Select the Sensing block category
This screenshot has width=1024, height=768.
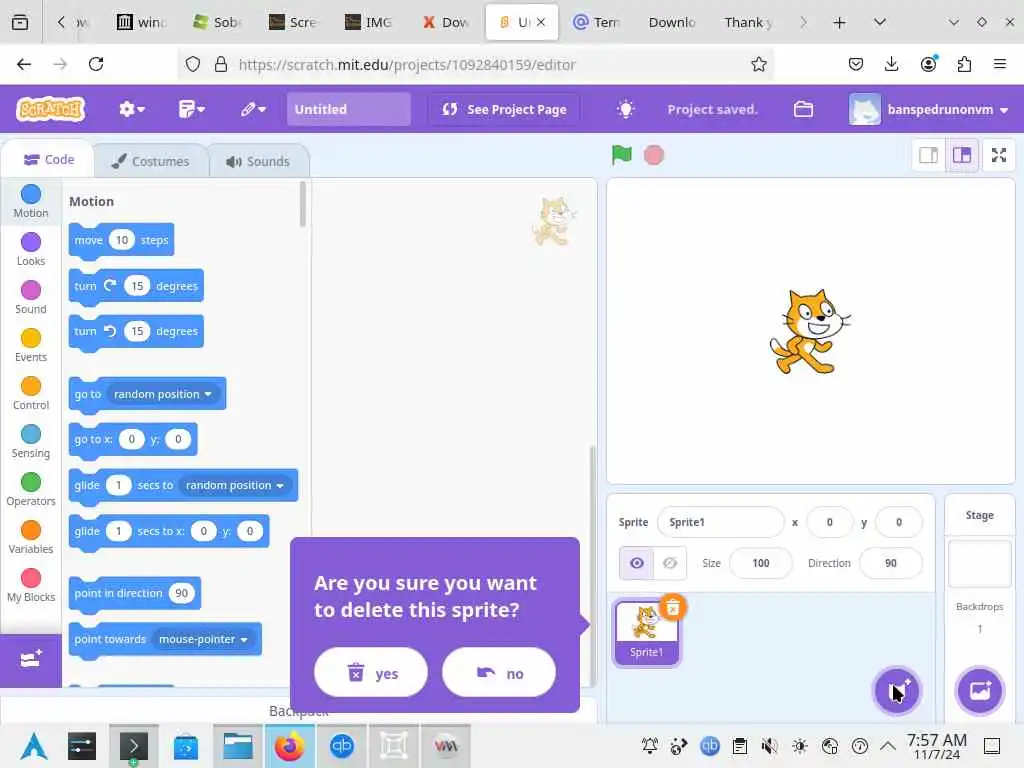(31, 441)
